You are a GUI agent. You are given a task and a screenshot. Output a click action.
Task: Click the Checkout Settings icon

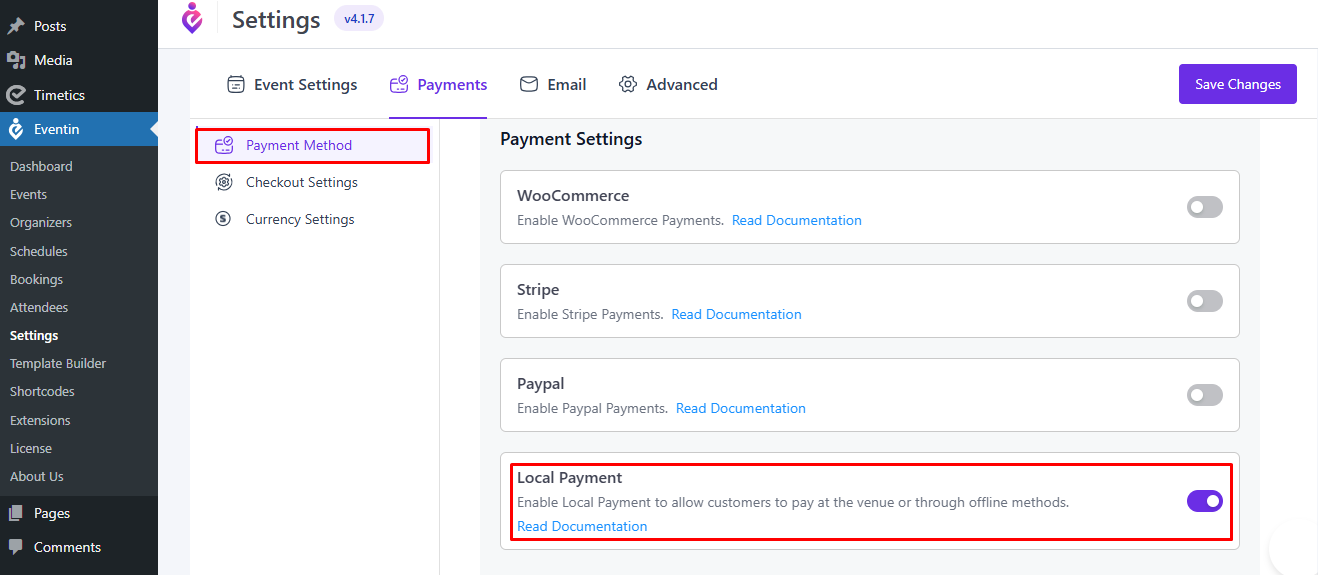[x=224, y=182]
